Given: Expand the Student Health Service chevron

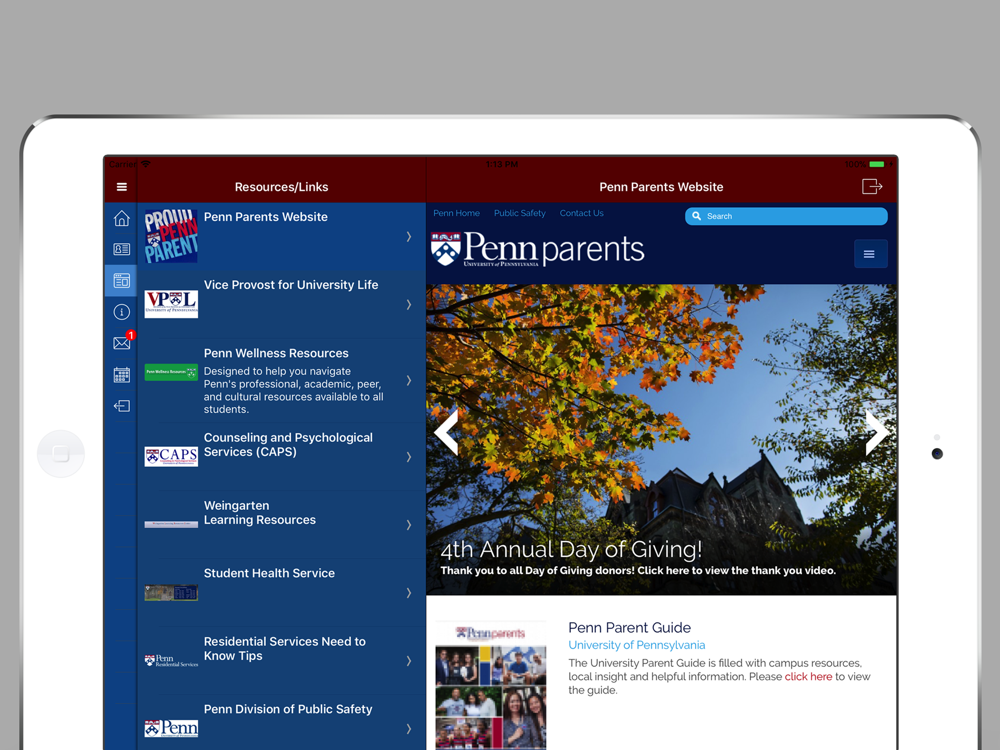Looking at the screenshot, I should point(409,593).
